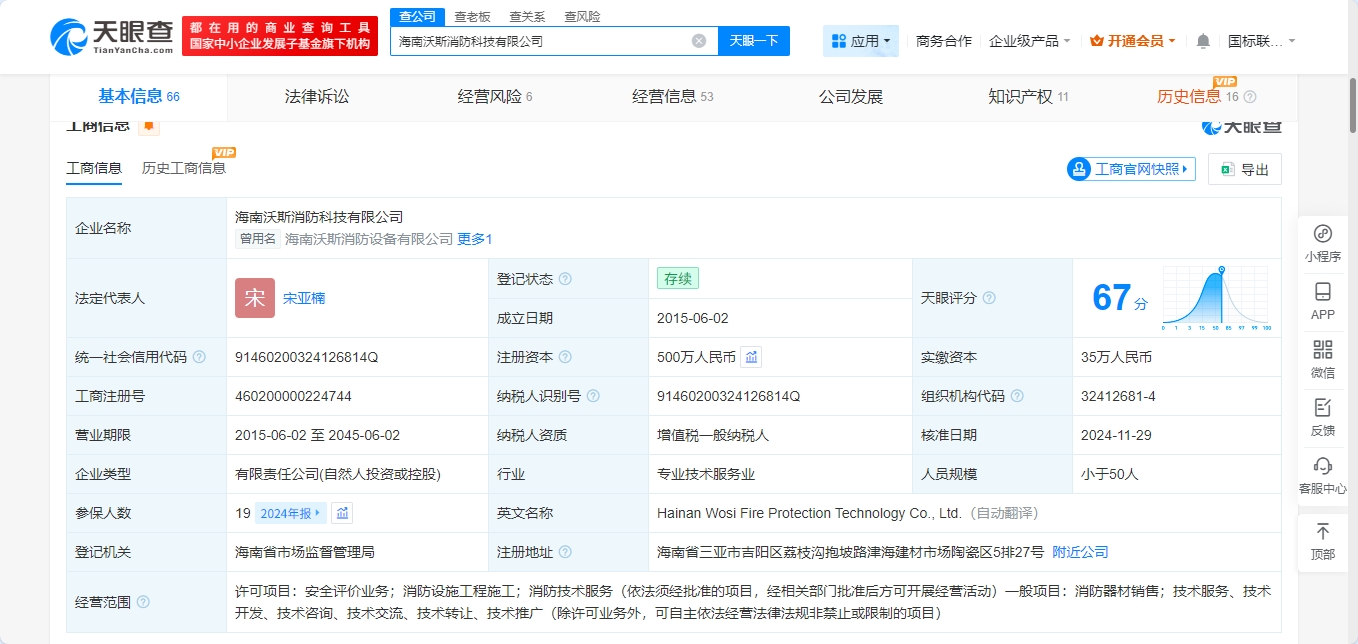Open the 小程序 mini program sidebar icon
1358x644 pixels.
click(1322, 243)
